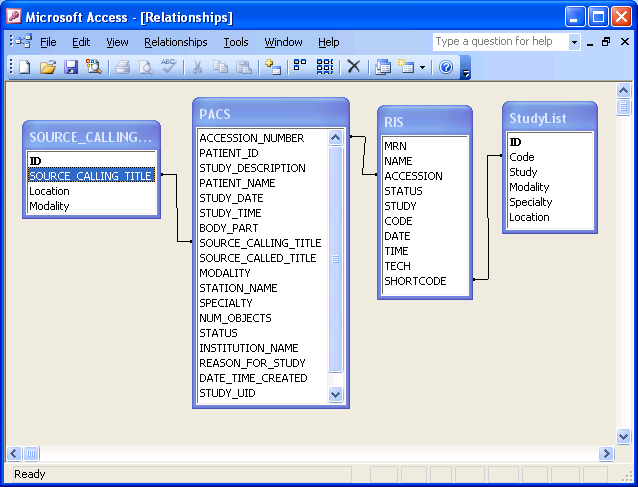Select BODY_PART field in PACS

point(229,228)
